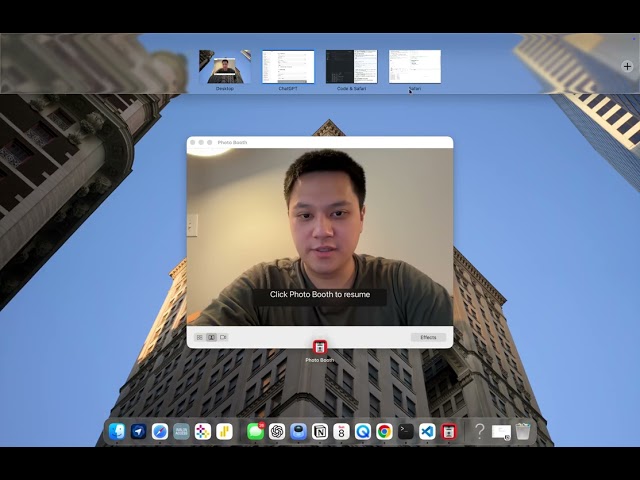
Task: Open the ChatGPT app from the Dock
Action: (x=277, y=432)
